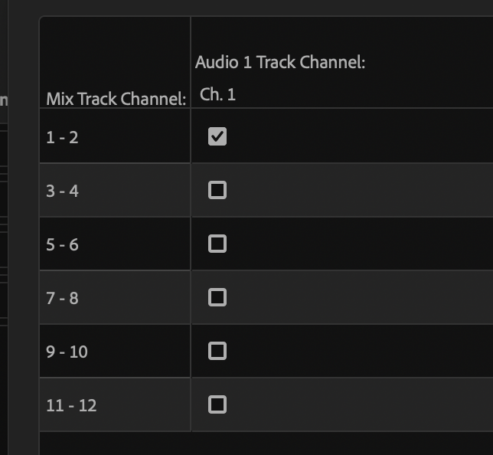493x455 pixels.
Task: Enable Ch. 1 routing to mix 3 - 4
Action: pos(217,190)
